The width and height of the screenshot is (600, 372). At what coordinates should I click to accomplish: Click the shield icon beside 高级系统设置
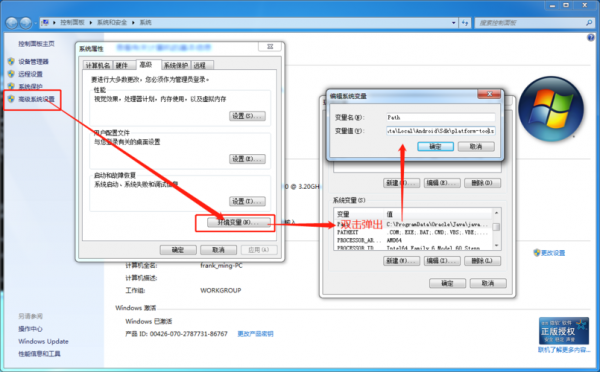coord(11,99)
